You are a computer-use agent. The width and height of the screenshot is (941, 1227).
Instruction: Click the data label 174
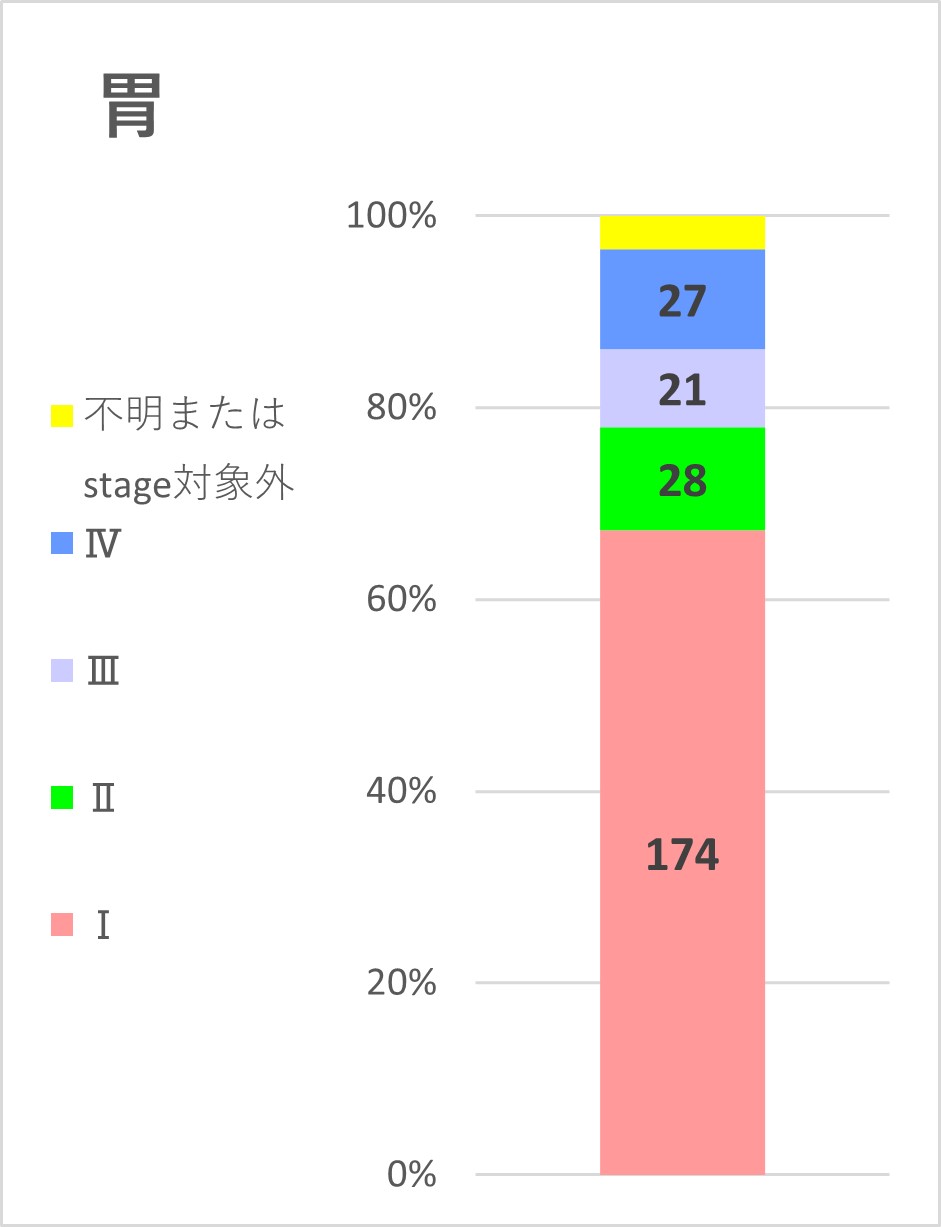(682, 856)
